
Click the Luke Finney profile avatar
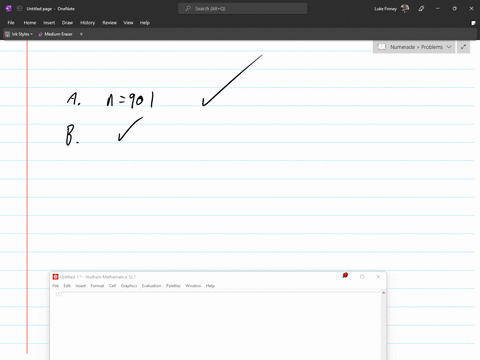click(405, 8)
